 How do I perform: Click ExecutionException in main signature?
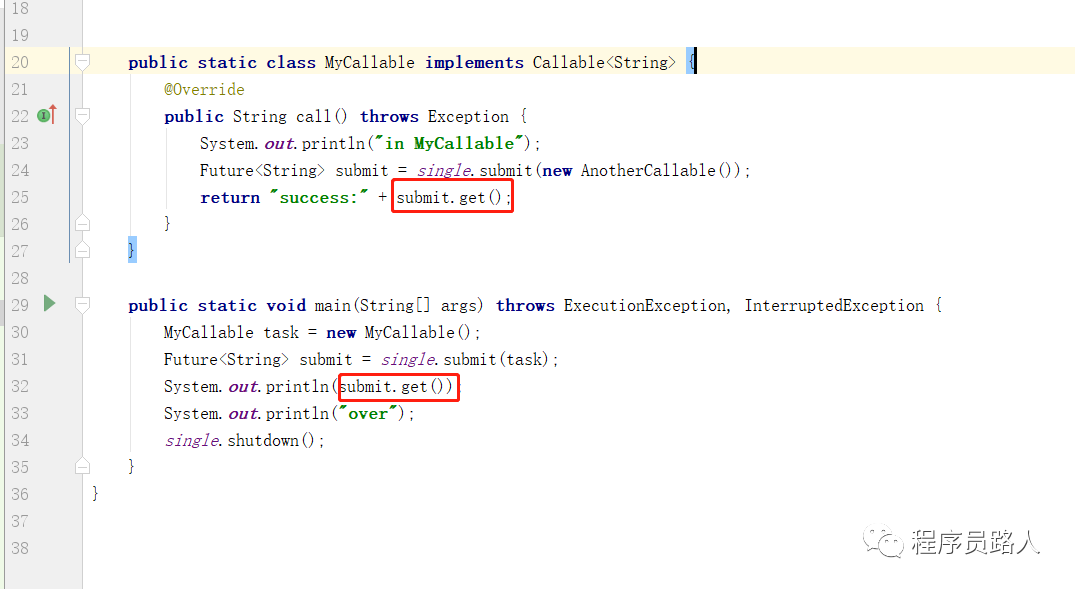point(645,305)
